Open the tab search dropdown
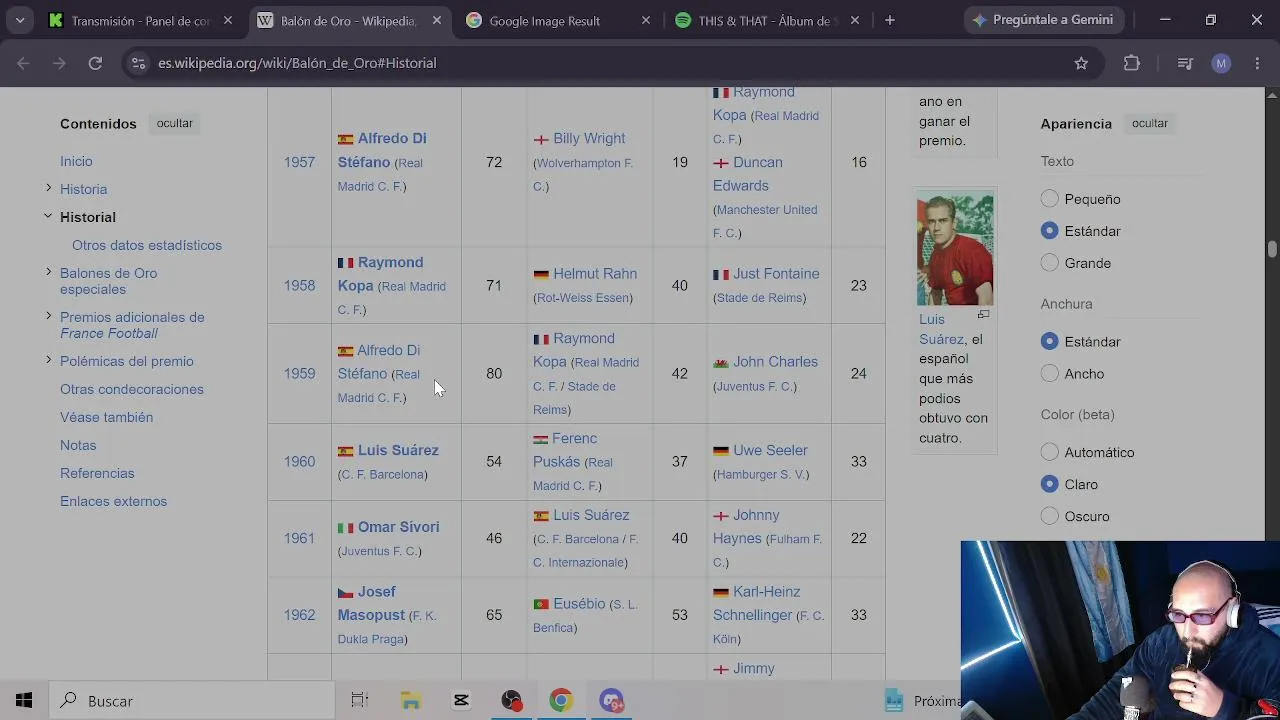The width and height of the screenshot is (1280, 720). tap(19, 20)
